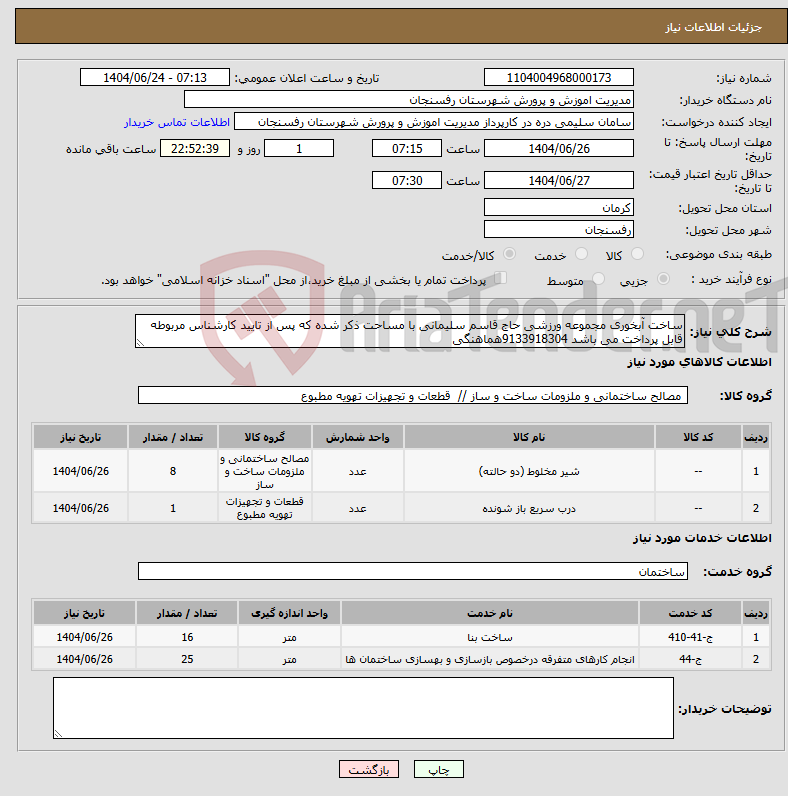Click the cell درب سریع باز شونده
788x796 pixels.
pos(529,508)
